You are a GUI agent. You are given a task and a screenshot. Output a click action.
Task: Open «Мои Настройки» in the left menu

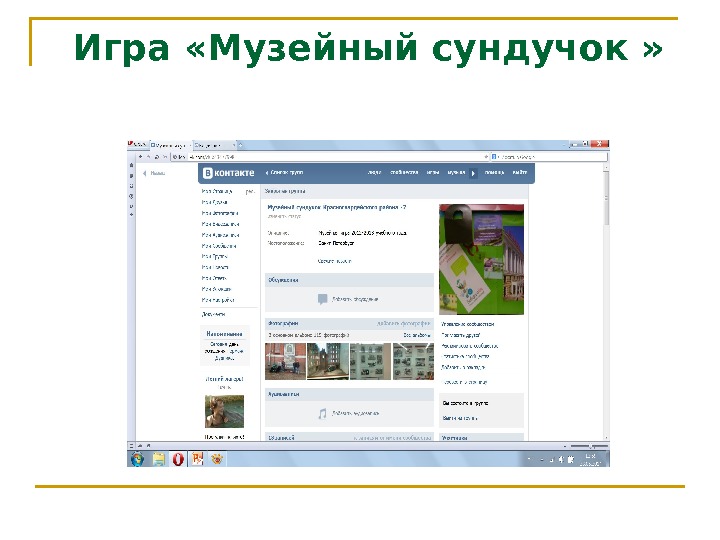click(218, 300)
